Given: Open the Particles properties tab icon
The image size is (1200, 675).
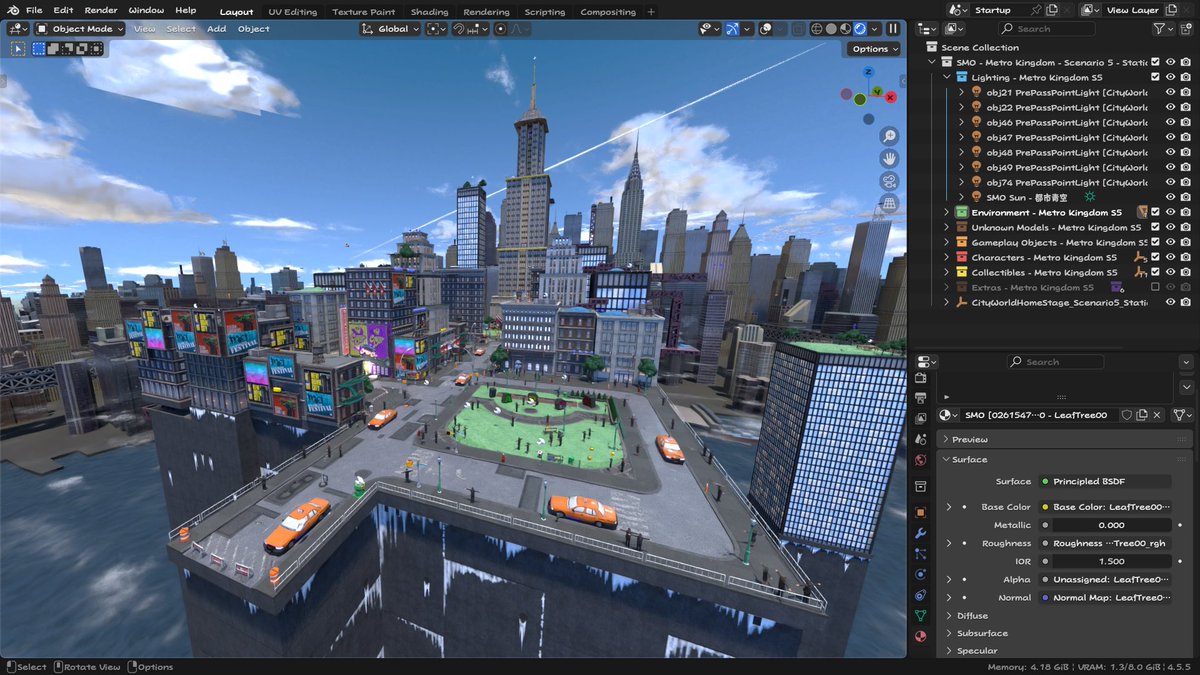Looking at the screenshot, I should [x=920, y=553].
